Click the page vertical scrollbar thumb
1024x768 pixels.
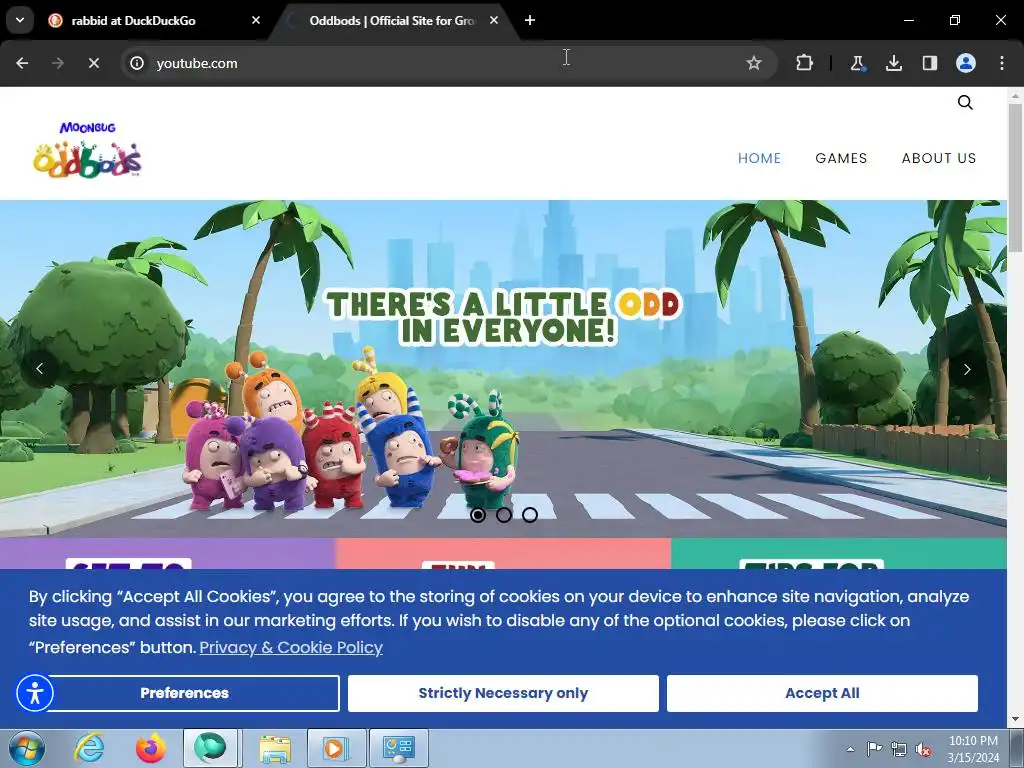click(1015, 176)
